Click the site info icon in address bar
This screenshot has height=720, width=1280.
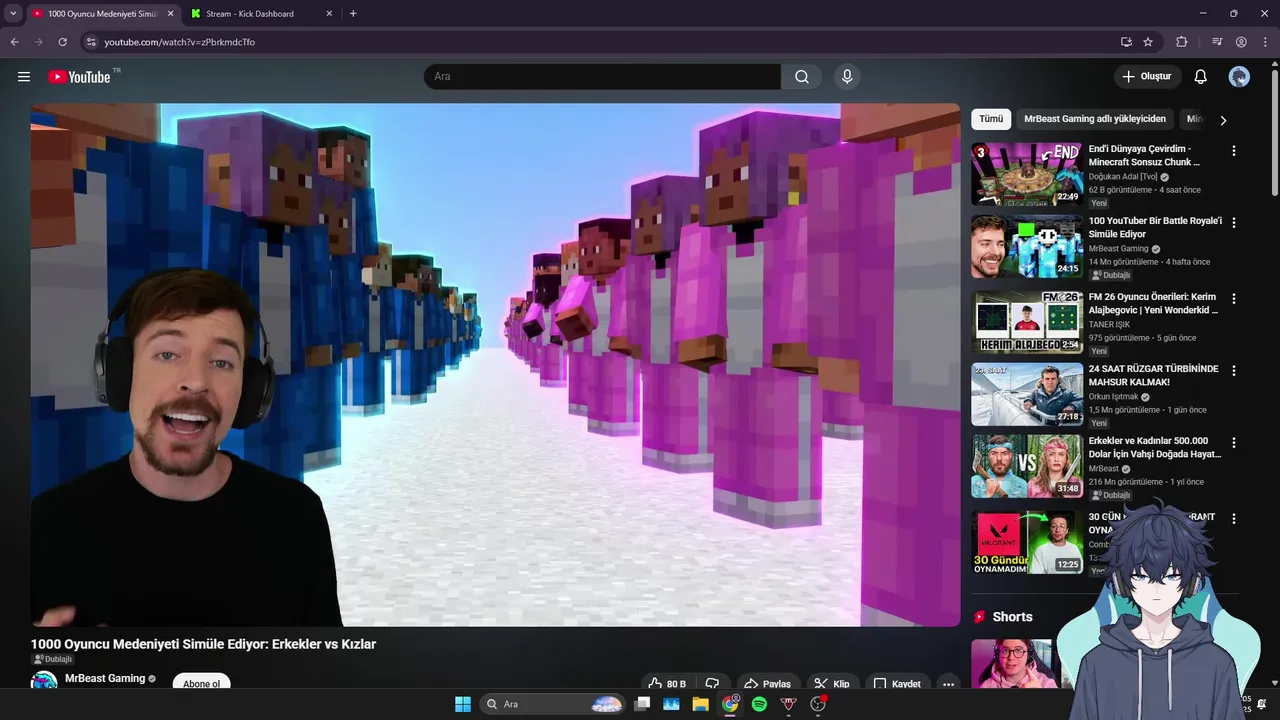coord(91,42)
